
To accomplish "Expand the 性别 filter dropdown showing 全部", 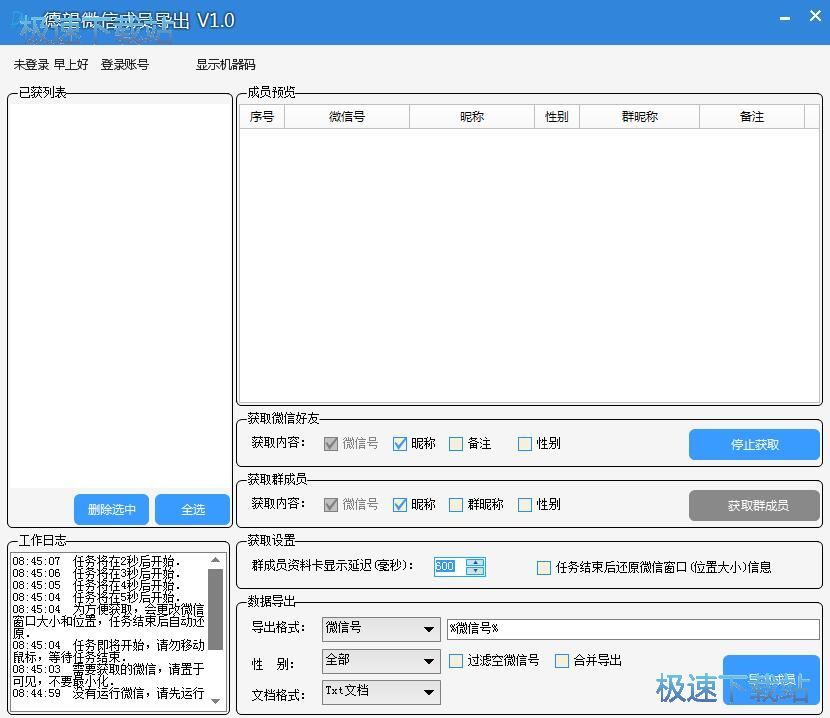I will [x=429, y=661].
